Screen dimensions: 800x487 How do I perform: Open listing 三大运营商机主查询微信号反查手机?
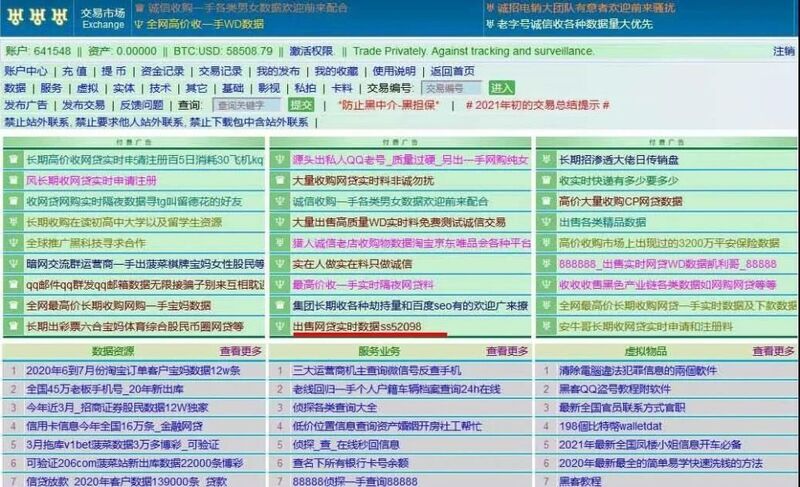(x=377, y=370)
